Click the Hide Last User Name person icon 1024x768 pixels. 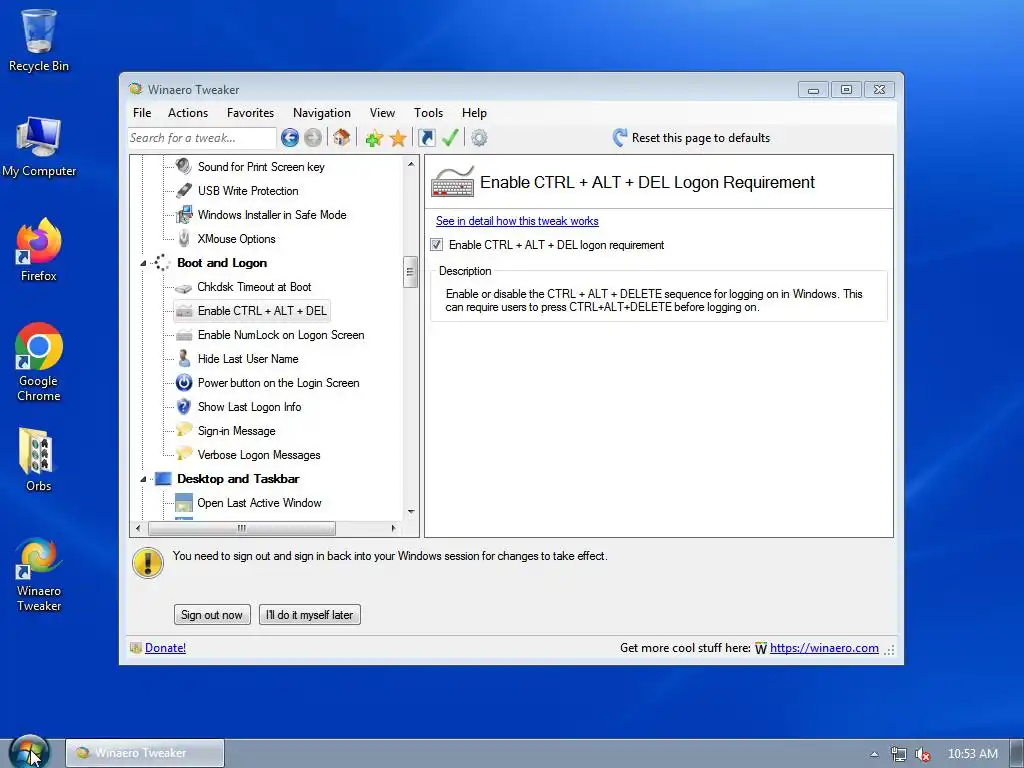pyautogui.click(x=184, y=359)
